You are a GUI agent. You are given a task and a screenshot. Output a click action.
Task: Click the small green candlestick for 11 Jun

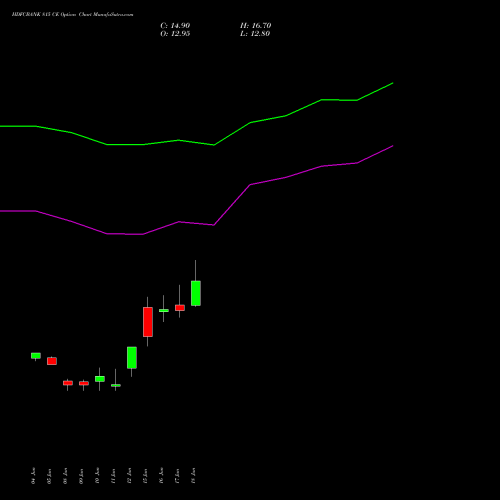coord(116,385)
